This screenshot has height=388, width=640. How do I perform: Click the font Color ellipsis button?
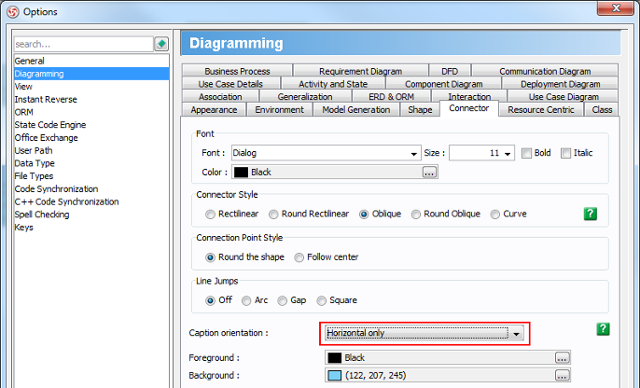(429, 172)
